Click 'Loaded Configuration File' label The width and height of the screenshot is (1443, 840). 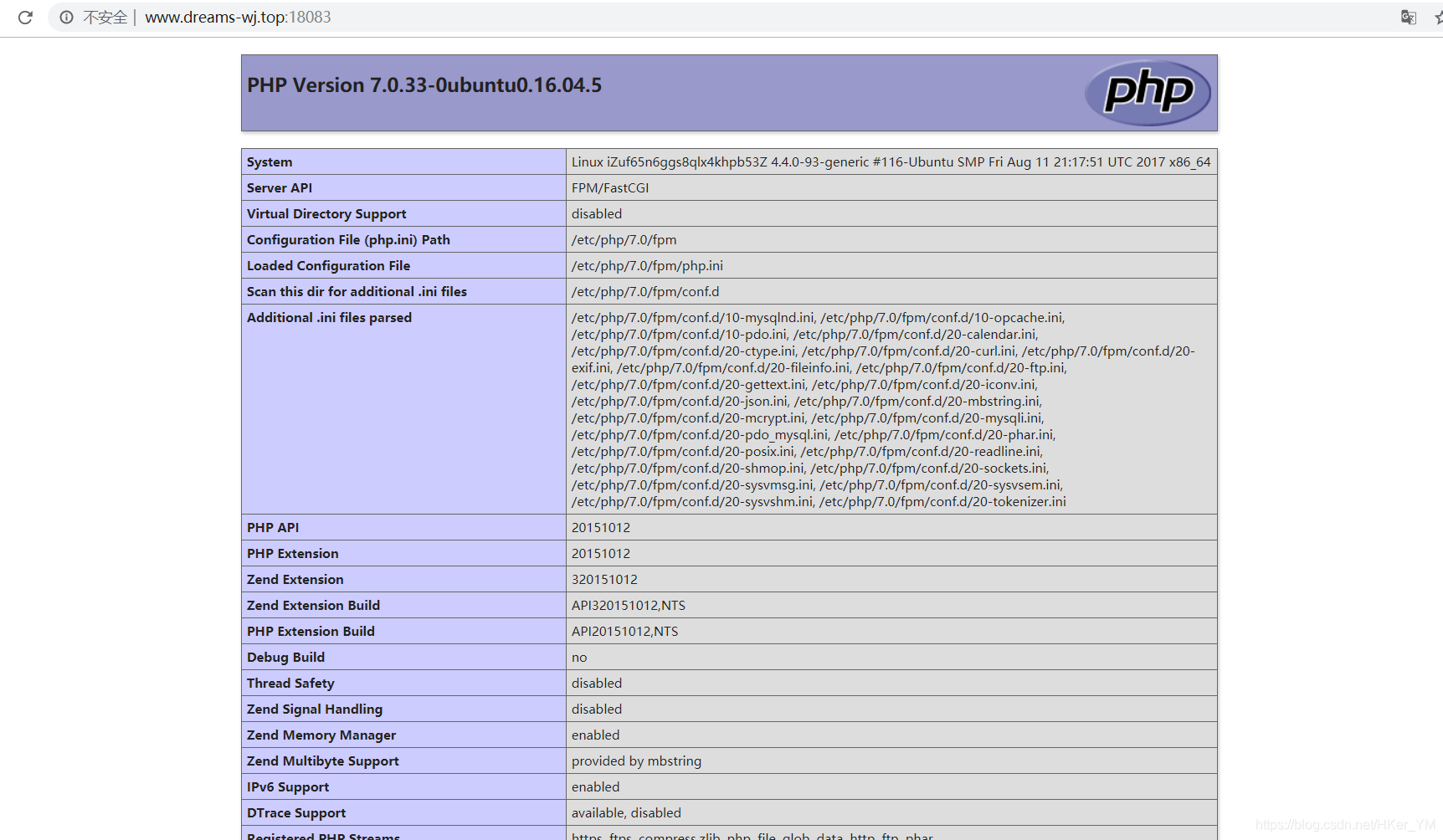pos(328,266)
